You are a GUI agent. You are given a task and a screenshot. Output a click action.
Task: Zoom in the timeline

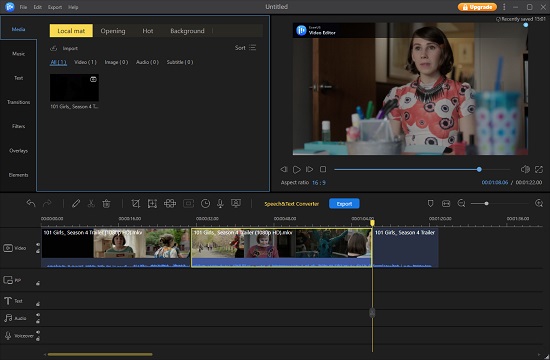tap(539, 203)
